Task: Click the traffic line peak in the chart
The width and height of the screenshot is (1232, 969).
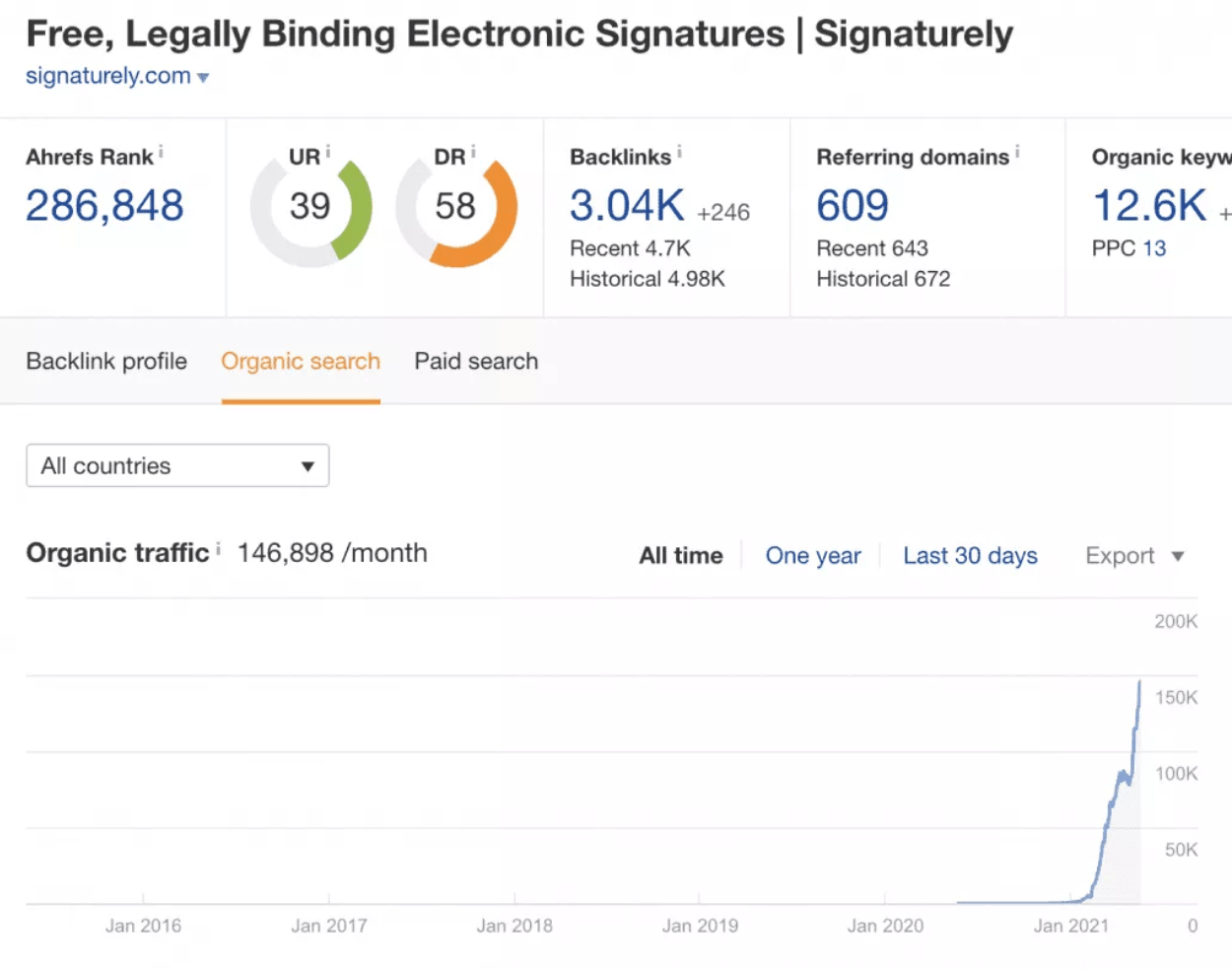Action: click(1140, 682)
